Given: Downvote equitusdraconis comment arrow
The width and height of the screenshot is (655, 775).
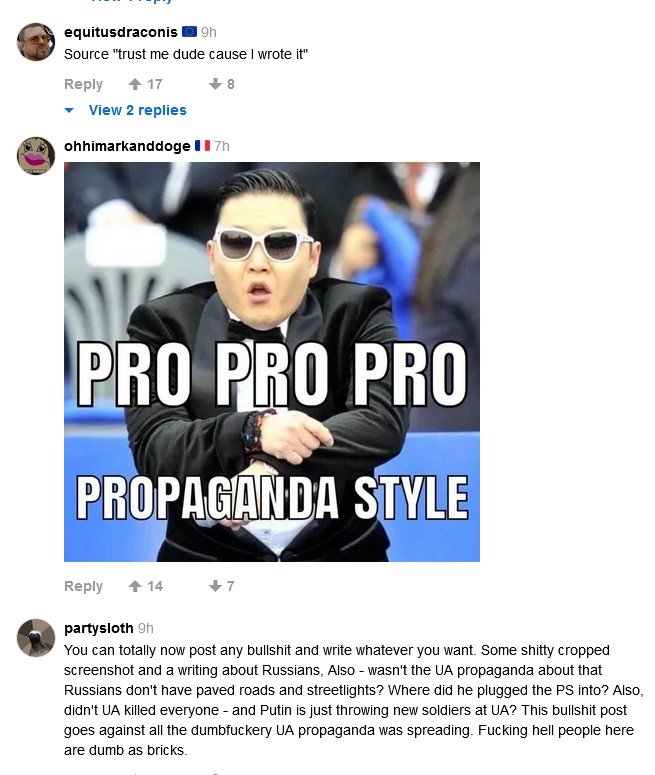Looking at the screenshot, I should click(x=215, y=84).
